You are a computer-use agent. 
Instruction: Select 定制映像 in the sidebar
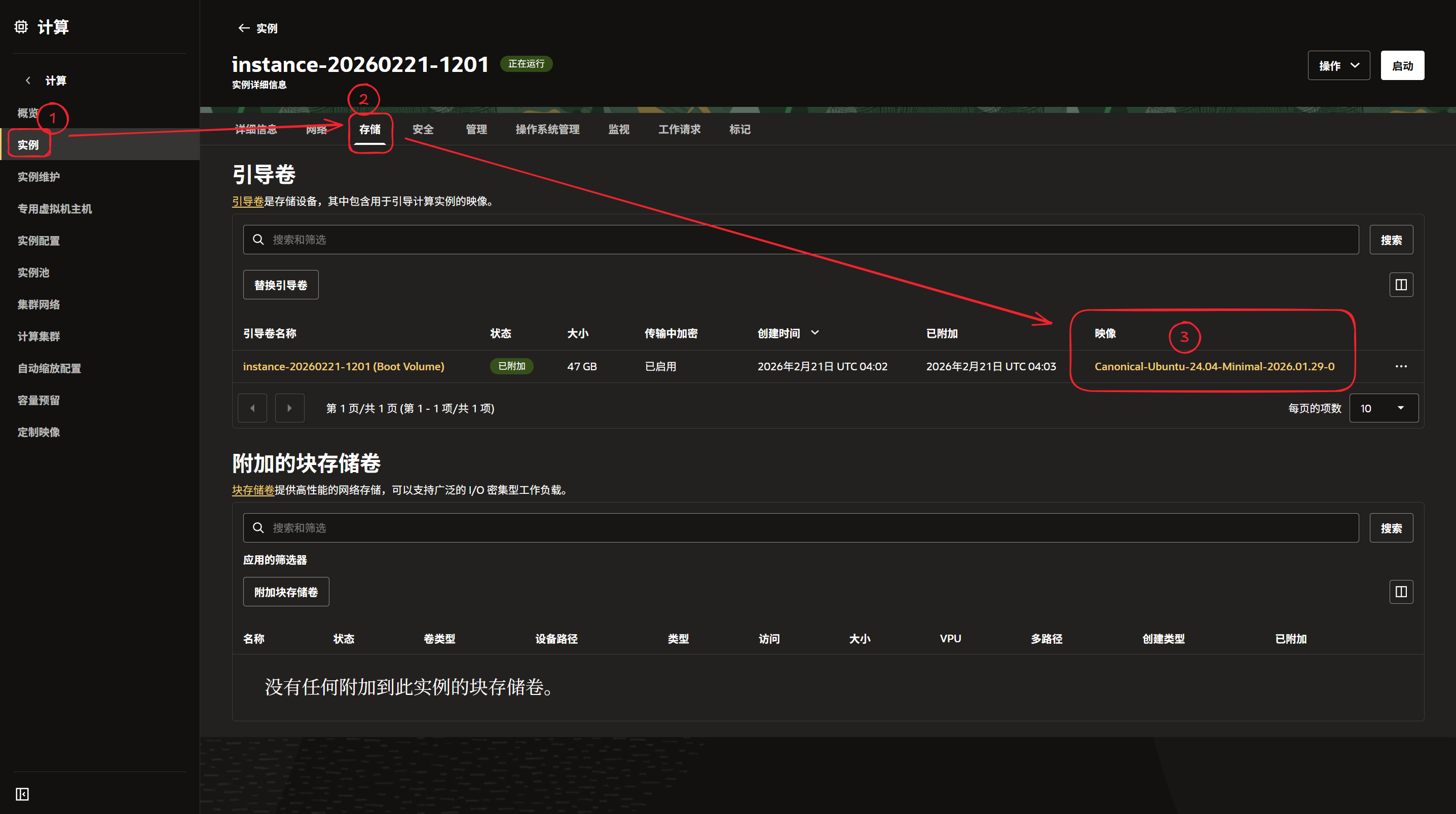39,432
